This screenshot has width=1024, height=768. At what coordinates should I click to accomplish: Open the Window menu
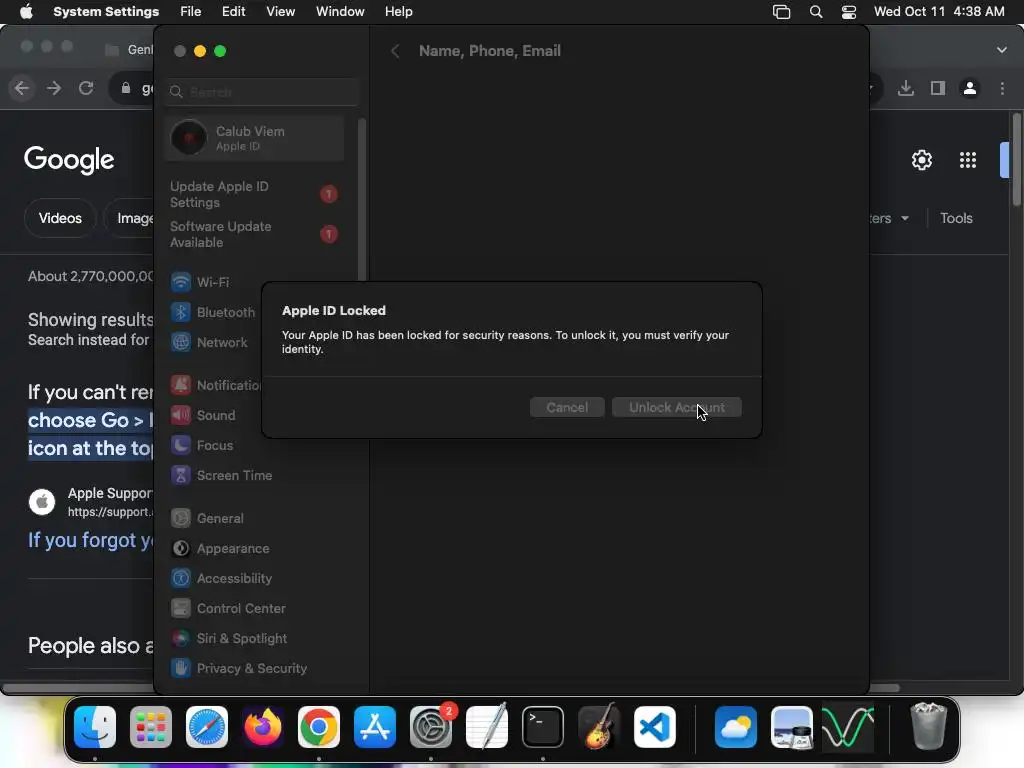340,12
